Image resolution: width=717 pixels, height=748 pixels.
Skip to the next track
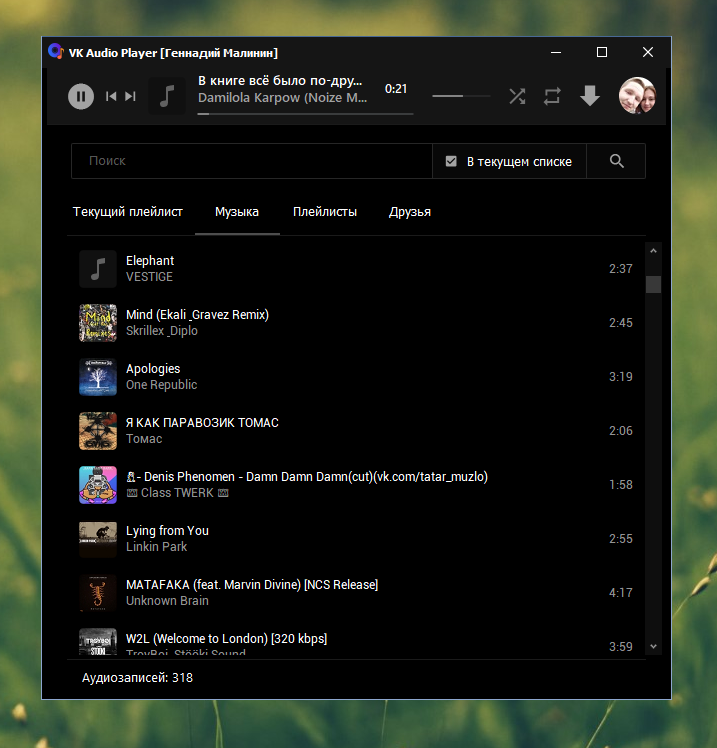pos(130,96)
